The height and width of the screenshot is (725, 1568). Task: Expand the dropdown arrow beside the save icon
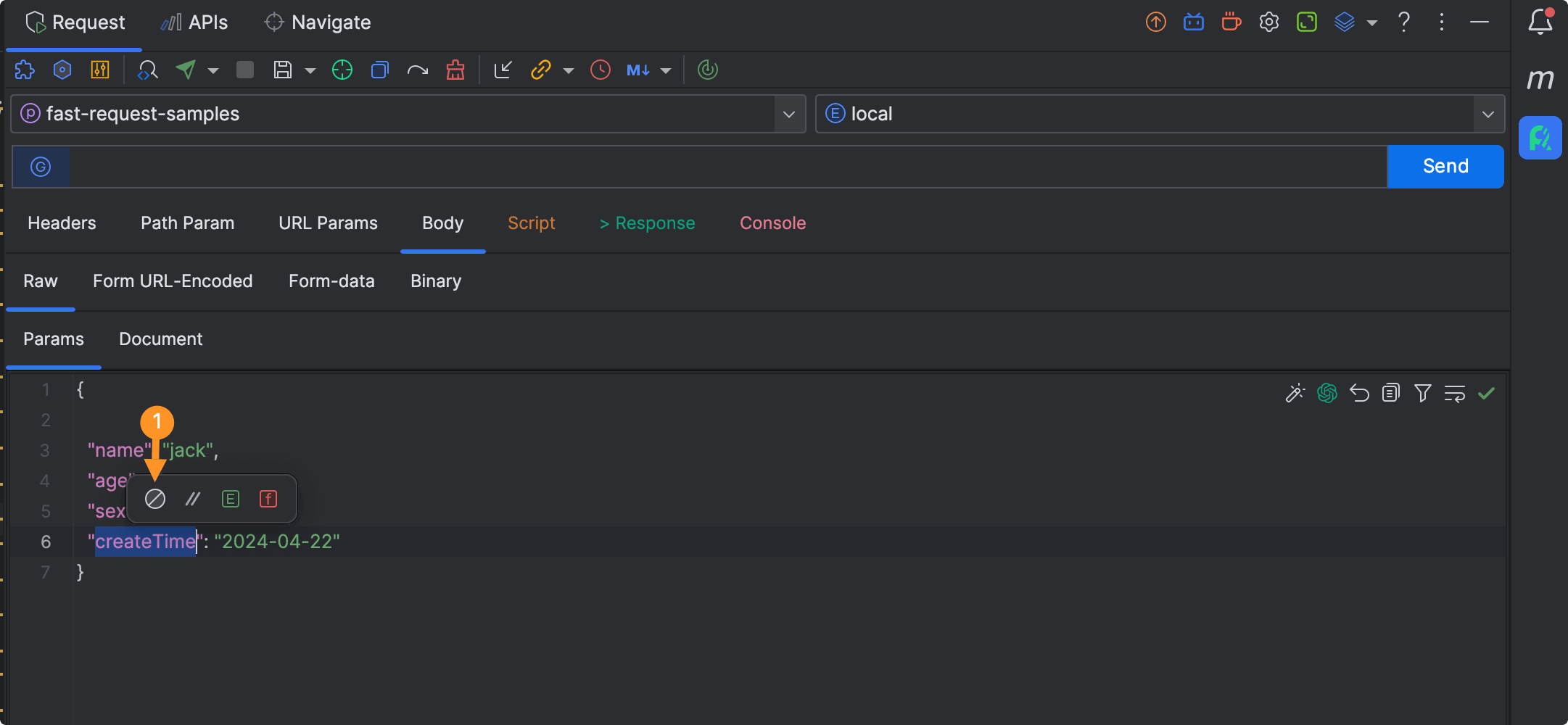tap(310, 71)
